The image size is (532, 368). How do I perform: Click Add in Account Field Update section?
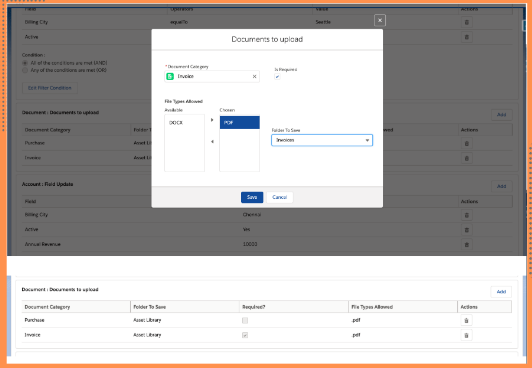coord(501,186)
